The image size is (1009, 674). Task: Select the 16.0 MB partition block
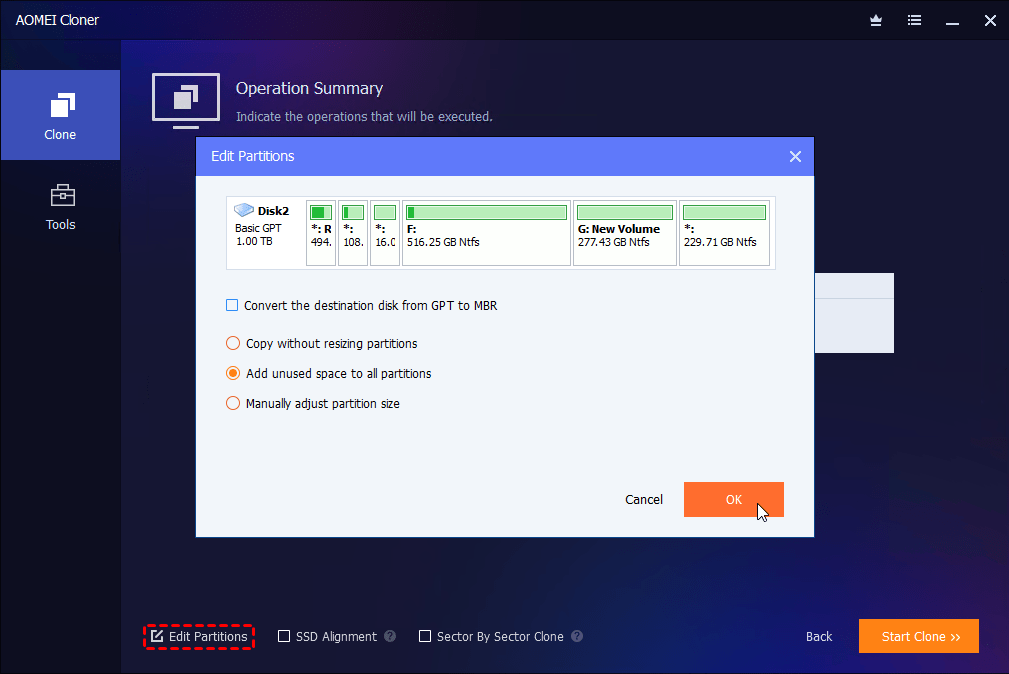pos(385,233)
